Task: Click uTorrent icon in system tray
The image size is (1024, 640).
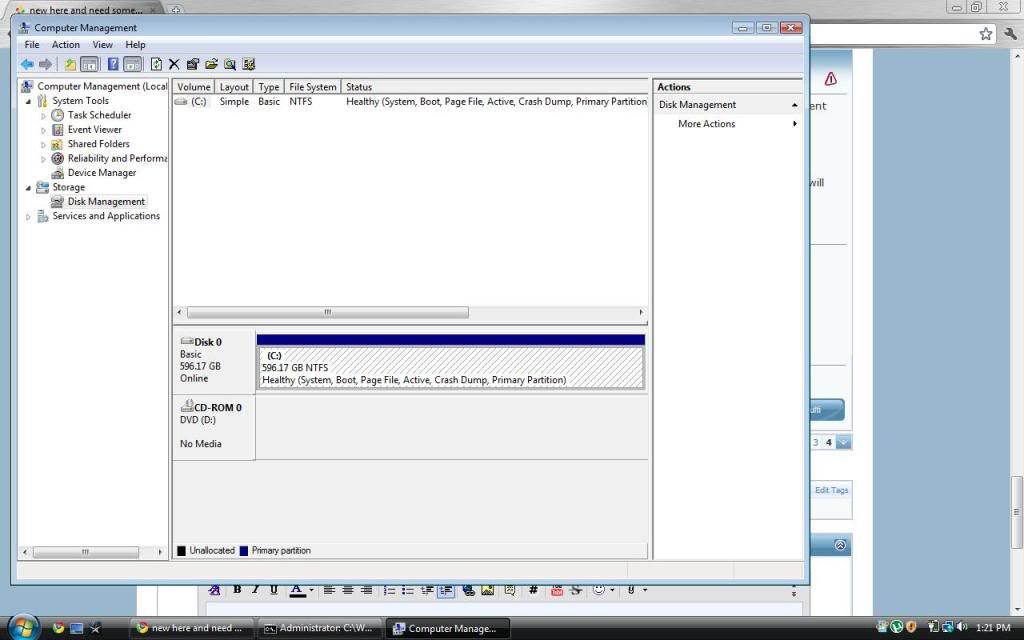Action: click(x=897, y=627)
